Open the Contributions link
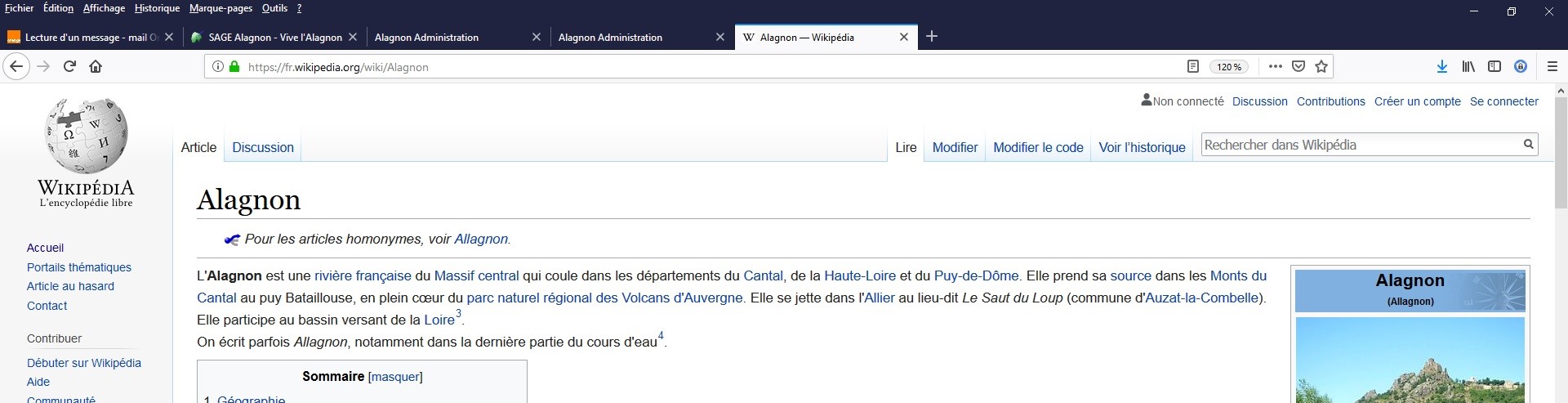Screen dimensions: 1568x403 point(1330,101)
